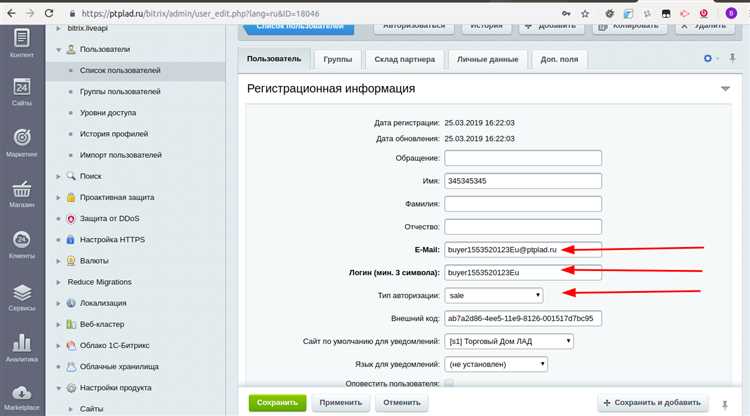This screenshot has height=416, width=750.
Task: Click the Веб-кластер icon
Action: (x=71, y=324)
